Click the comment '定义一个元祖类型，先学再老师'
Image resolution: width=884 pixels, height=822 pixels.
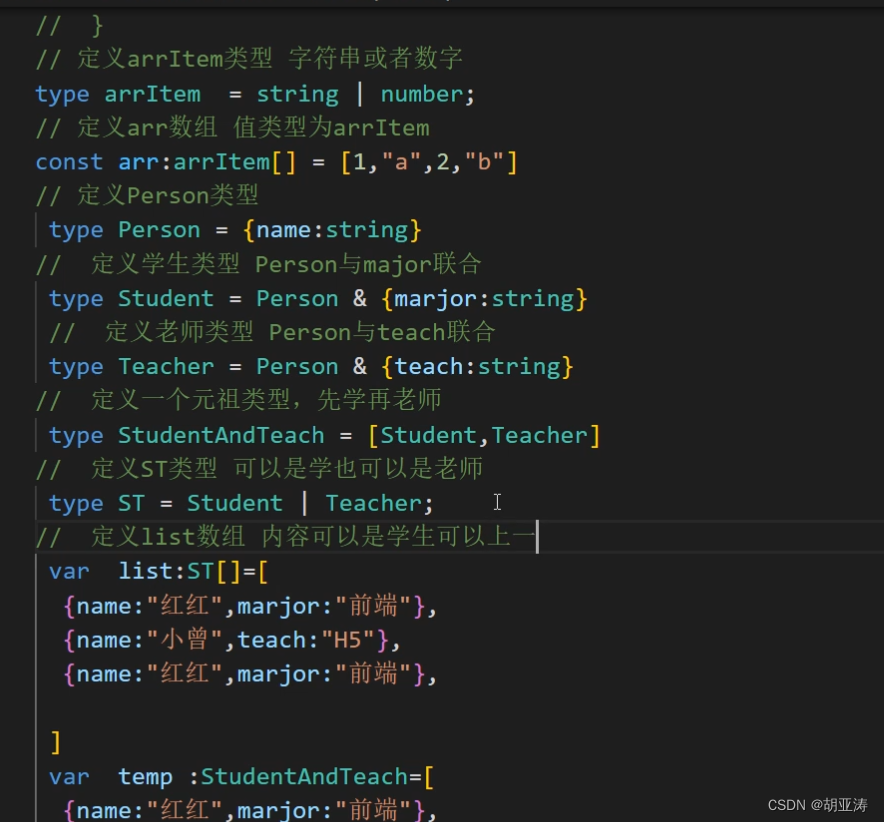pos(238,400)
